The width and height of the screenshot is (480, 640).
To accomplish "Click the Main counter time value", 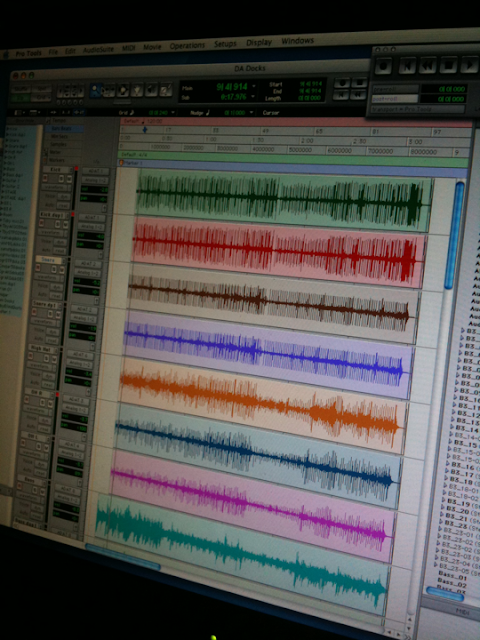I will pyautogui.click(x=232, y=87).
